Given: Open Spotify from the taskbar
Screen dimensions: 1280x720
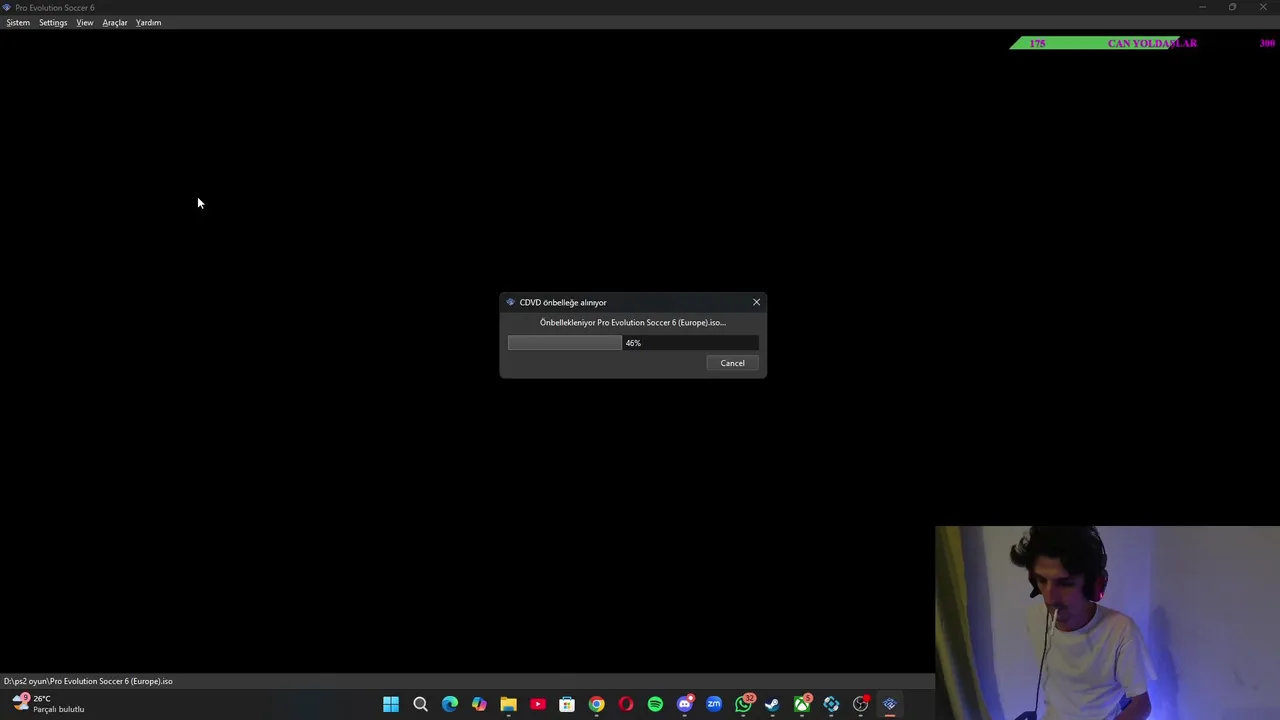Looking at the screenshot, I should (x=655, y=704).
